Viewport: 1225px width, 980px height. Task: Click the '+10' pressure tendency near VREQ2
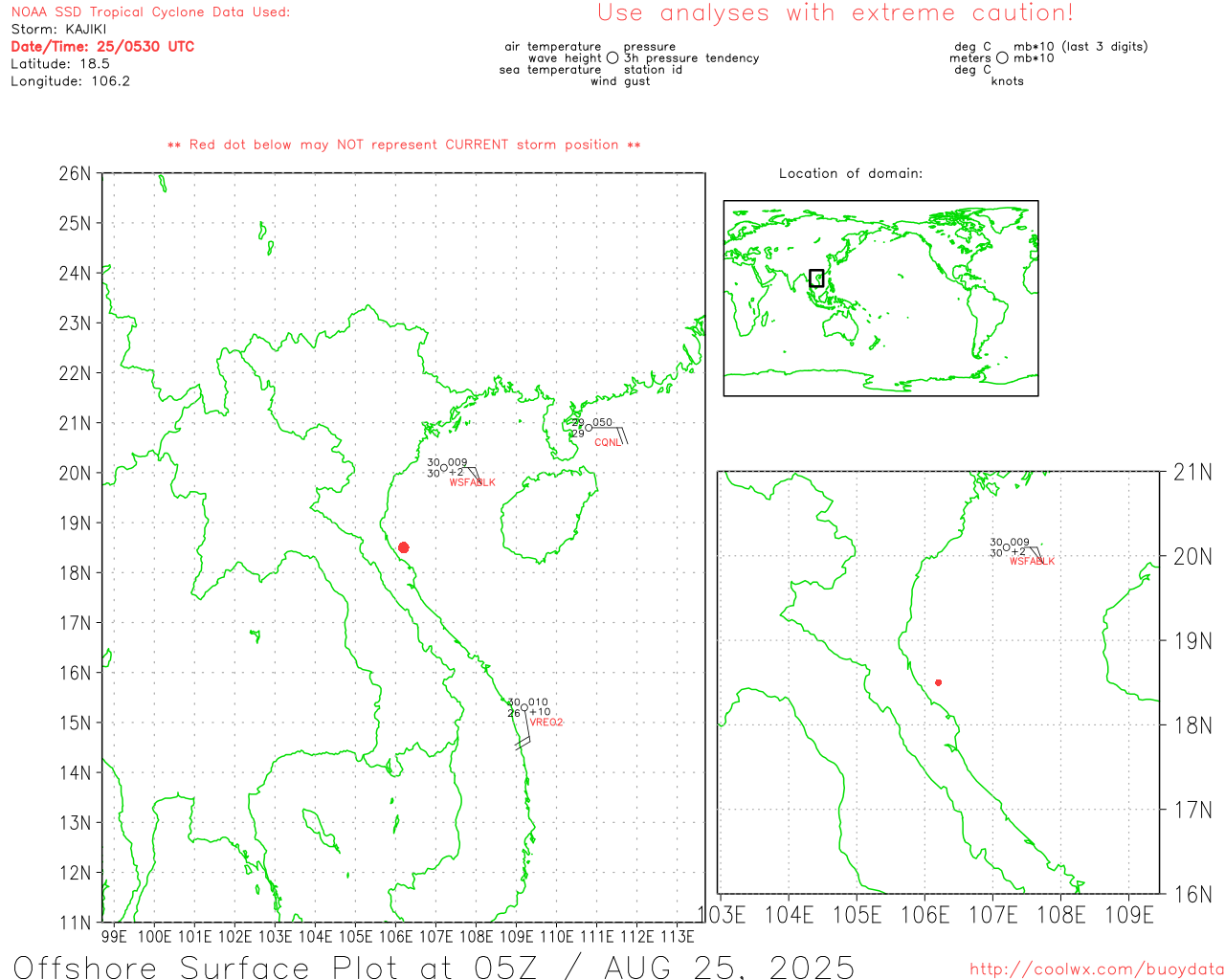pyautogui.click(x=540, y=712)
